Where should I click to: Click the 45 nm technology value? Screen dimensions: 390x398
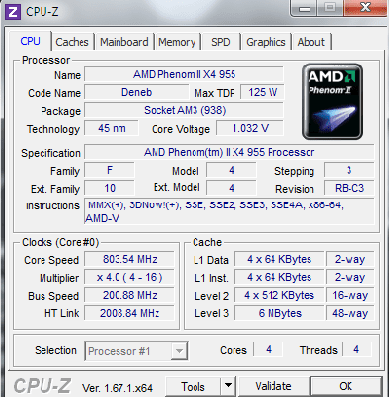pos(112,128)
